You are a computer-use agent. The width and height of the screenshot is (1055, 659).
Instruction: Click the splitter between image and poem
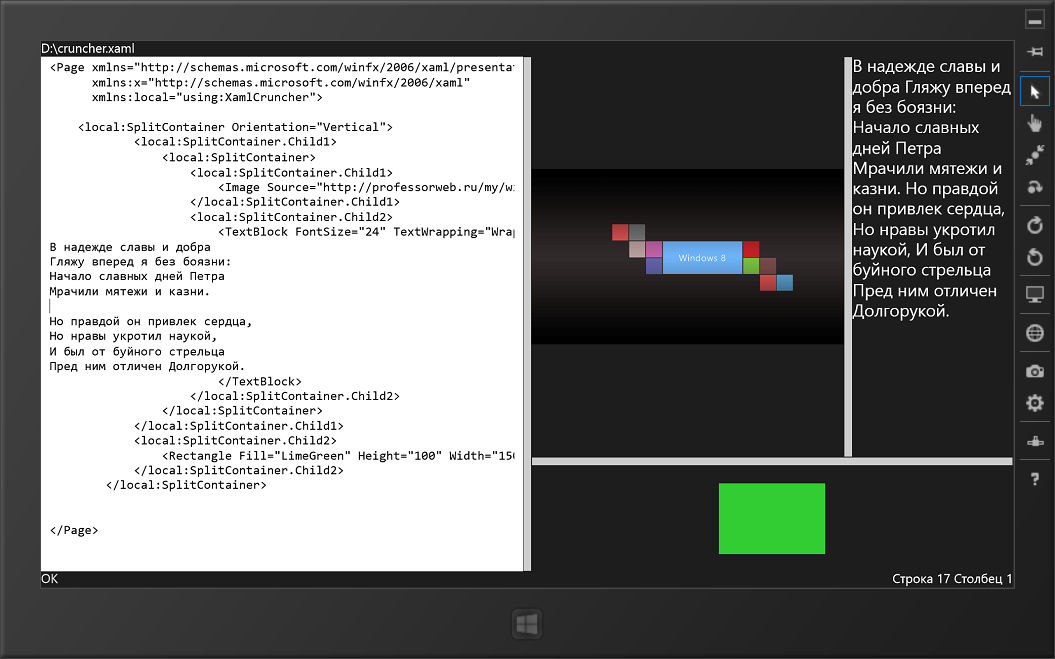[848, 256]
